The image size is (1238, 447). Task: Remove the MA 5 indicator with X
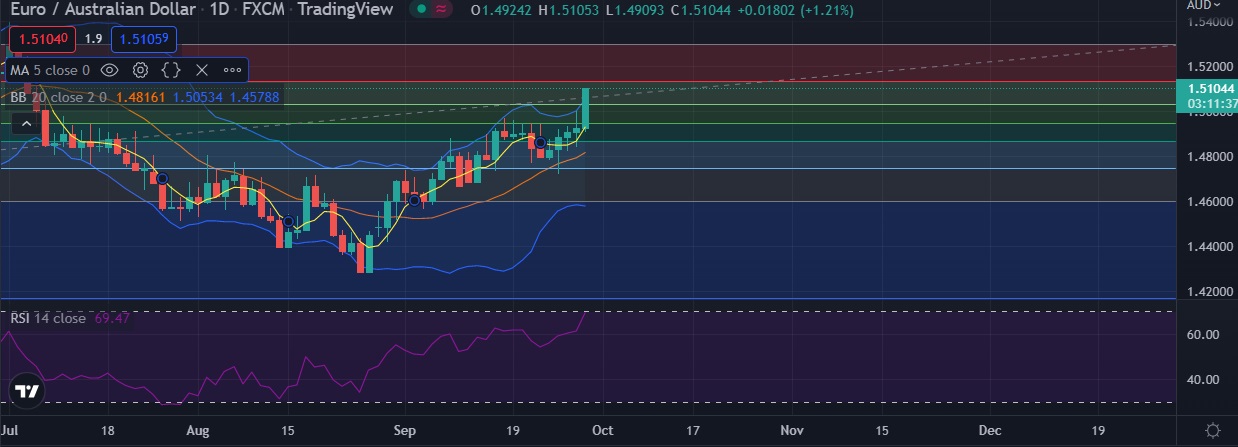click(202, 70)
